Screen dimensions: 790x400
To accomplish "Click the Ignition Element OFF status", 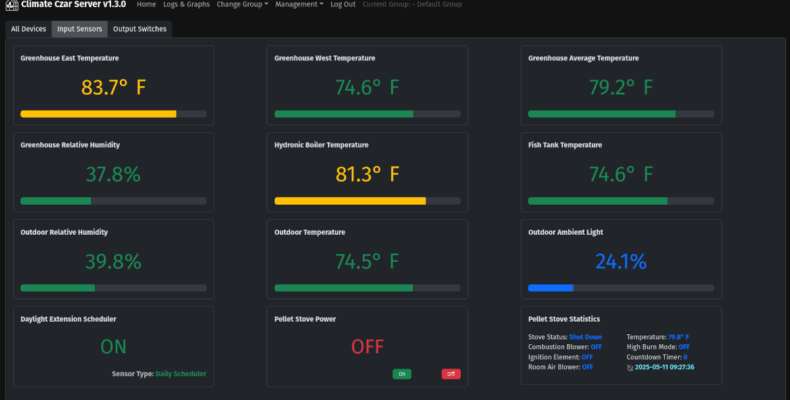I will pos(587,357).
